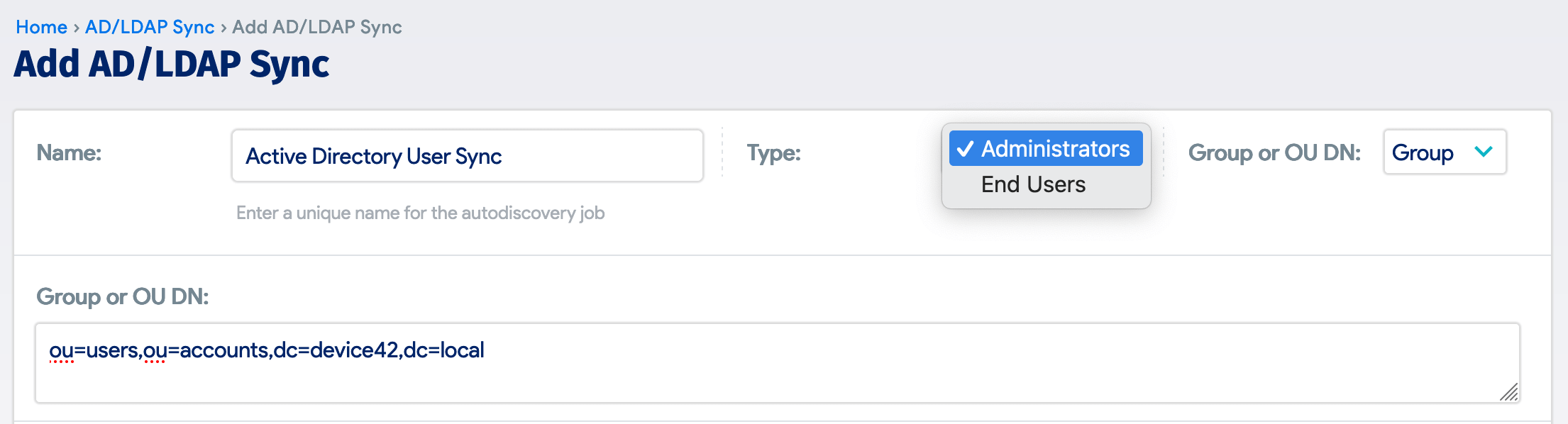Open the Home breadcrumb link
This screenshot has height=424, width=1568.
[42, 26]
